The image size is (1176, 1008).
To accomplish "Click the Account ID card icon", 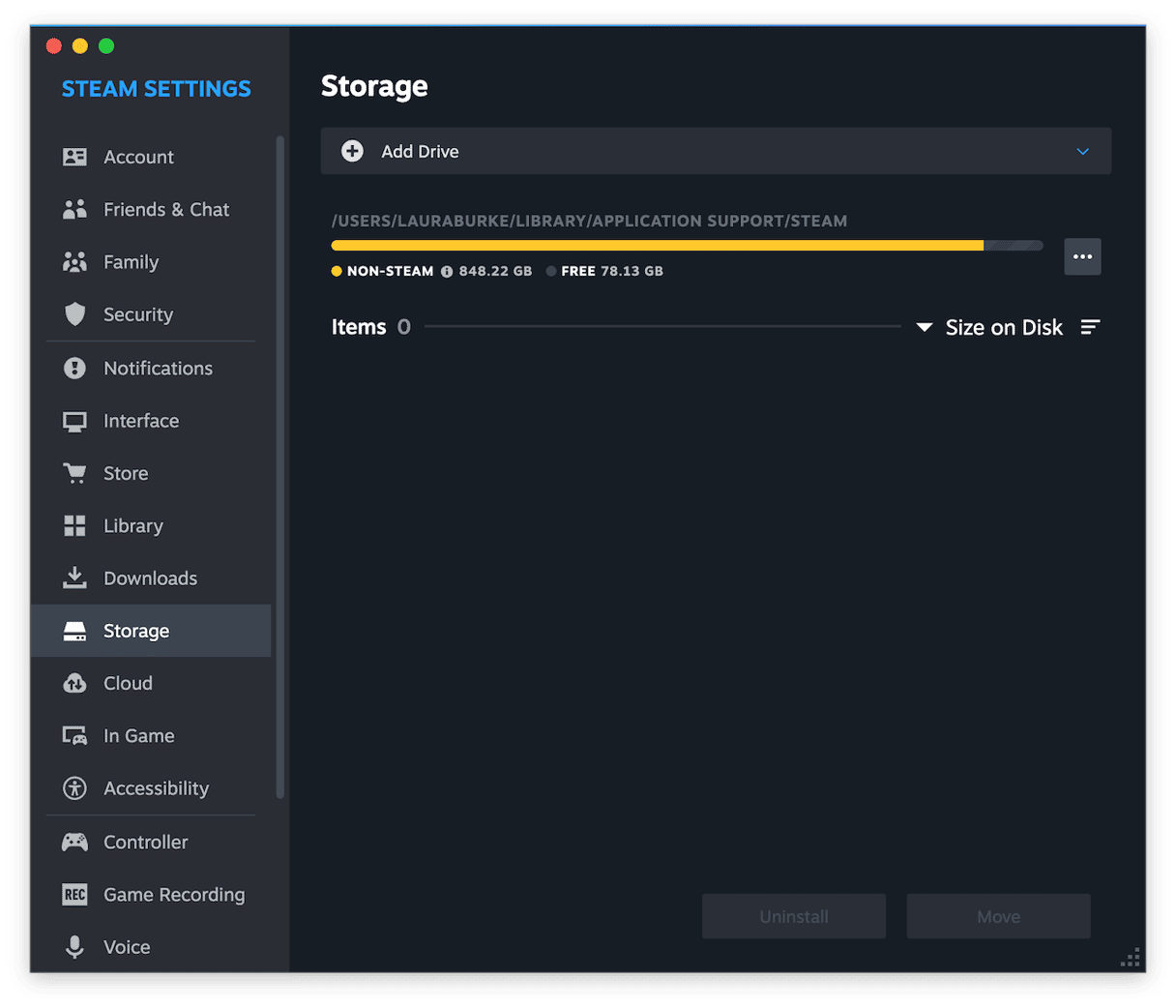I will 74,157.
